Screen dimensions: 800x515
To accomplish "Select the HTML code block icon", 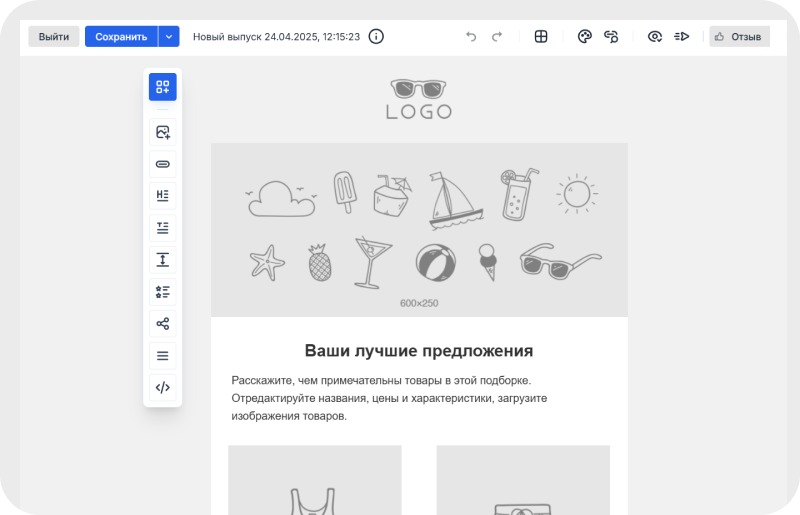I will tap(163, 387).
